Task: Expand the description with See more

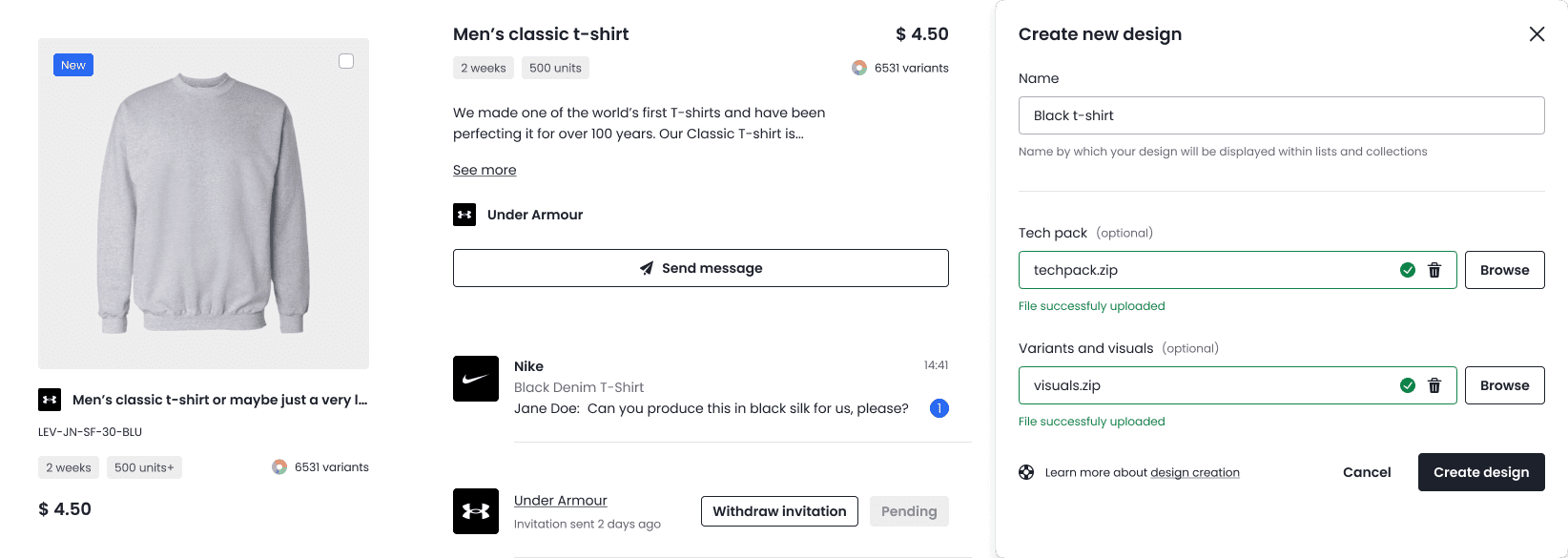Action: [485, 170]
